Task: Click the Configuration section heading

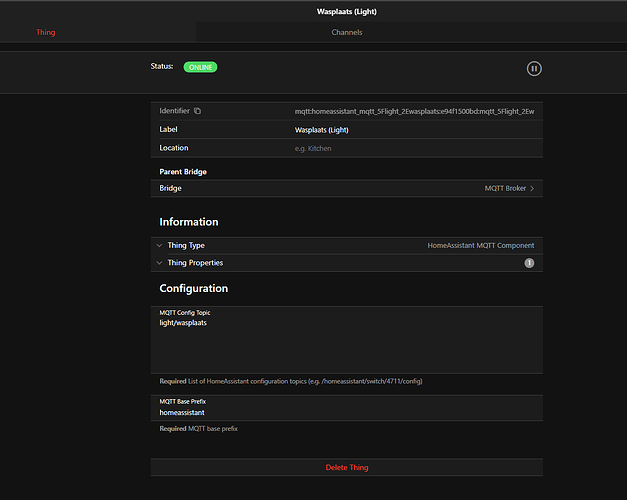Action: [194, 289]
